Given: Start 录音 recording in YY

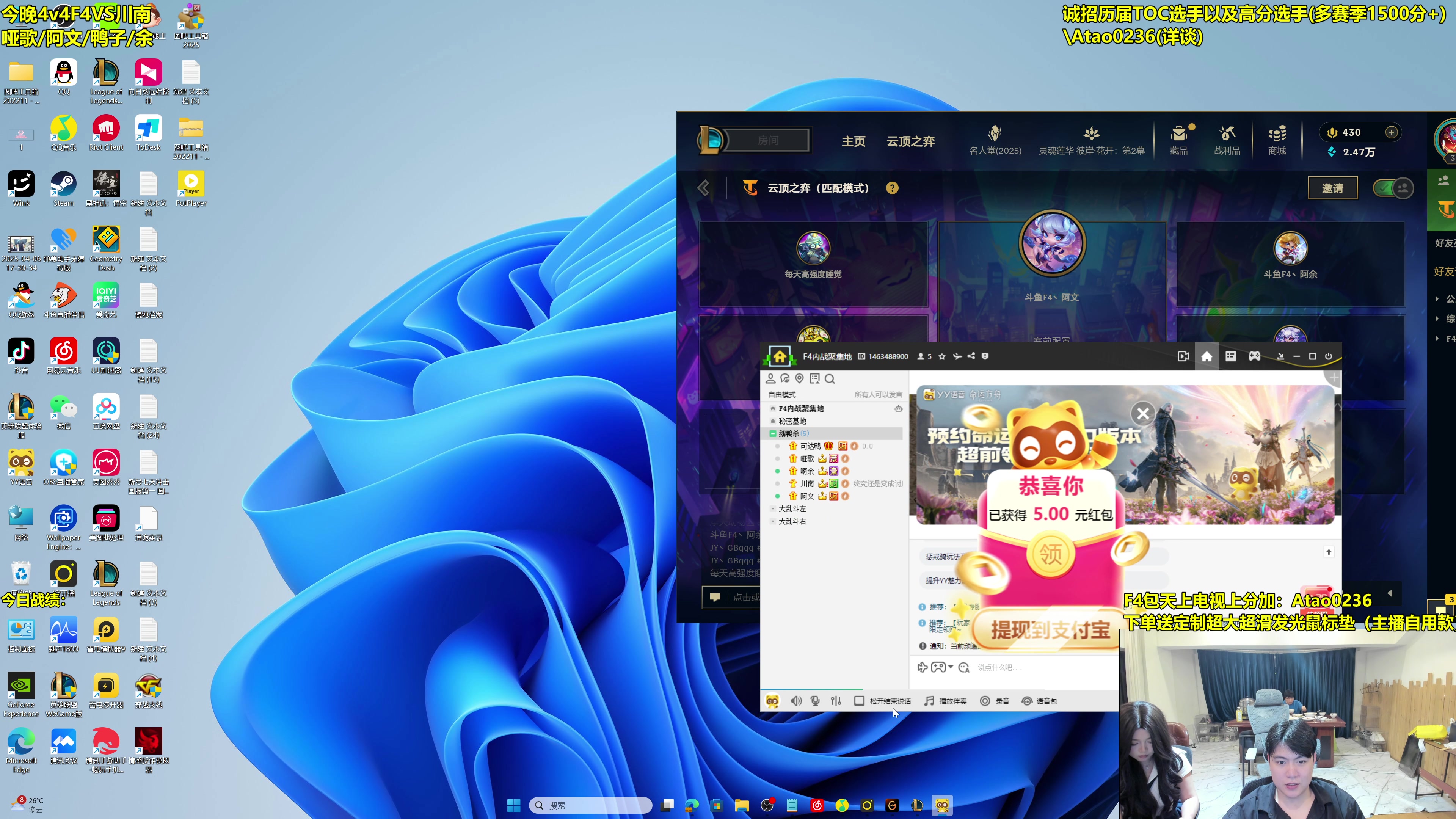Looking at the screenshot, I should tap(995, 701).
